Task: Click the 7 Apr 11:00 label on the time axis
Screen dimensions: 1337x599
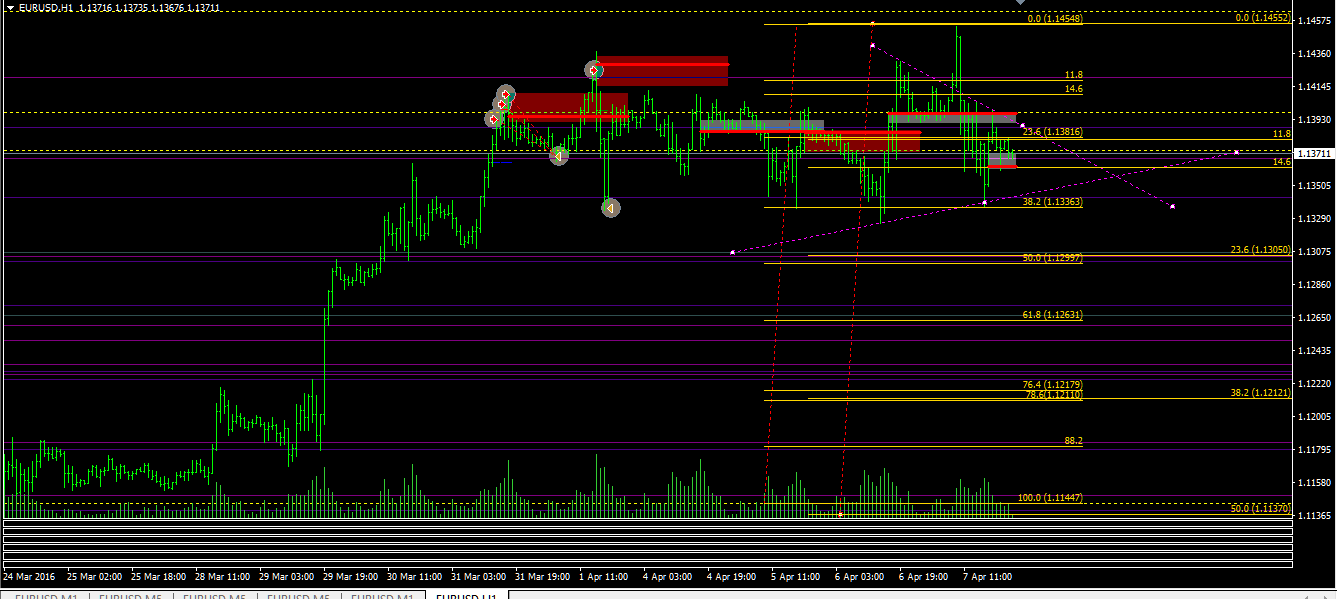Action: pyautogui.click(x=988, y=577)
